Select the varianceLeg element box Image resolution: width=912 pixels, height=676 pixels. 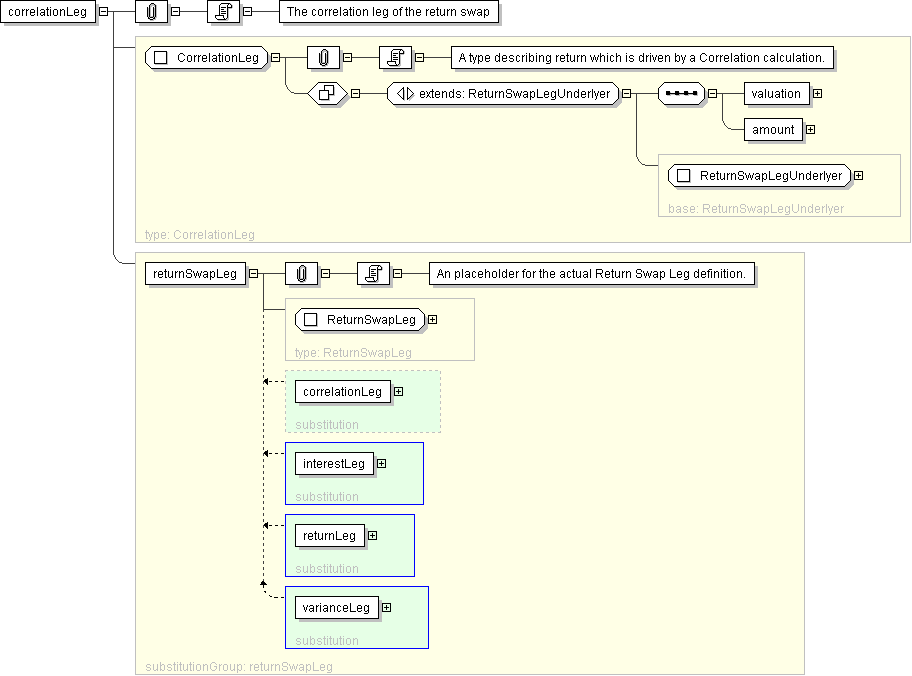335,608
